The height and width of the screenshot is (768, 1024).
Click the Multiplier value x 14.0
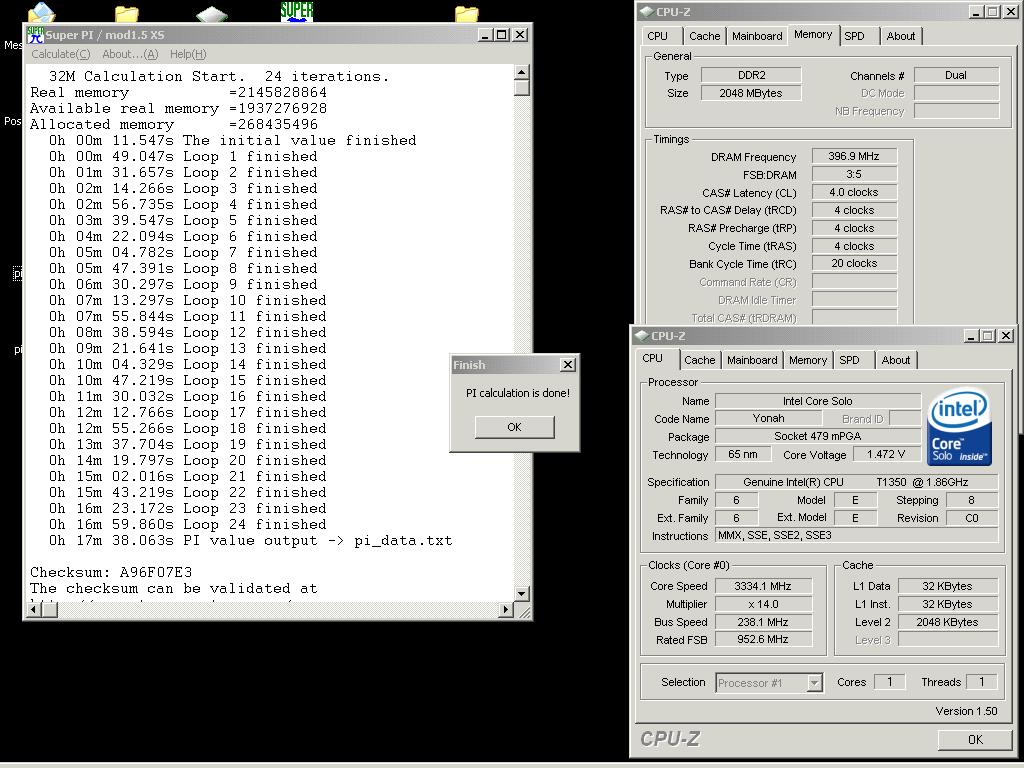pos(763,604)
